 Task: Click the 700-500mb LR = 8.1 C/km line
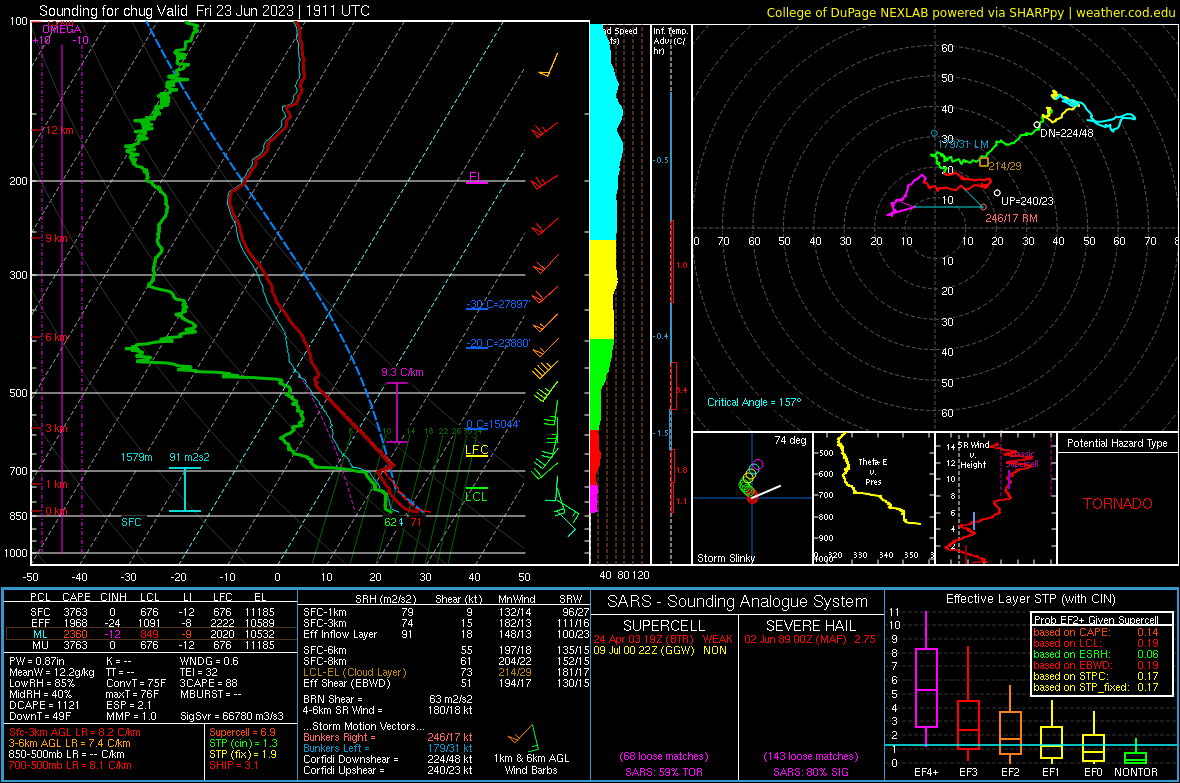click(x=70, y=765)
